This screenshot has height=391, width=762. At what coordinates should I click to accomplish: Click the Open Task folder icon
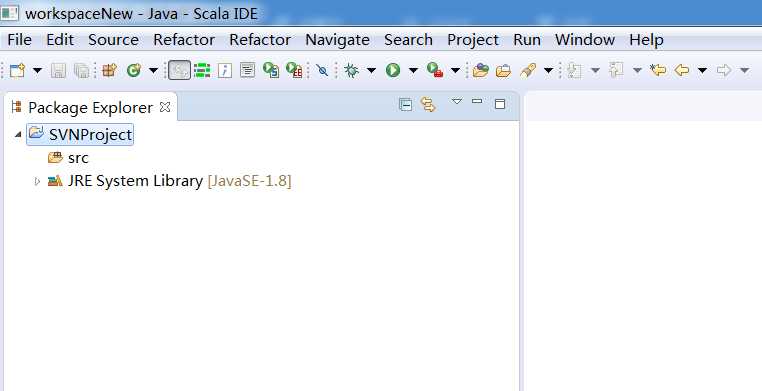coord(503,70)
